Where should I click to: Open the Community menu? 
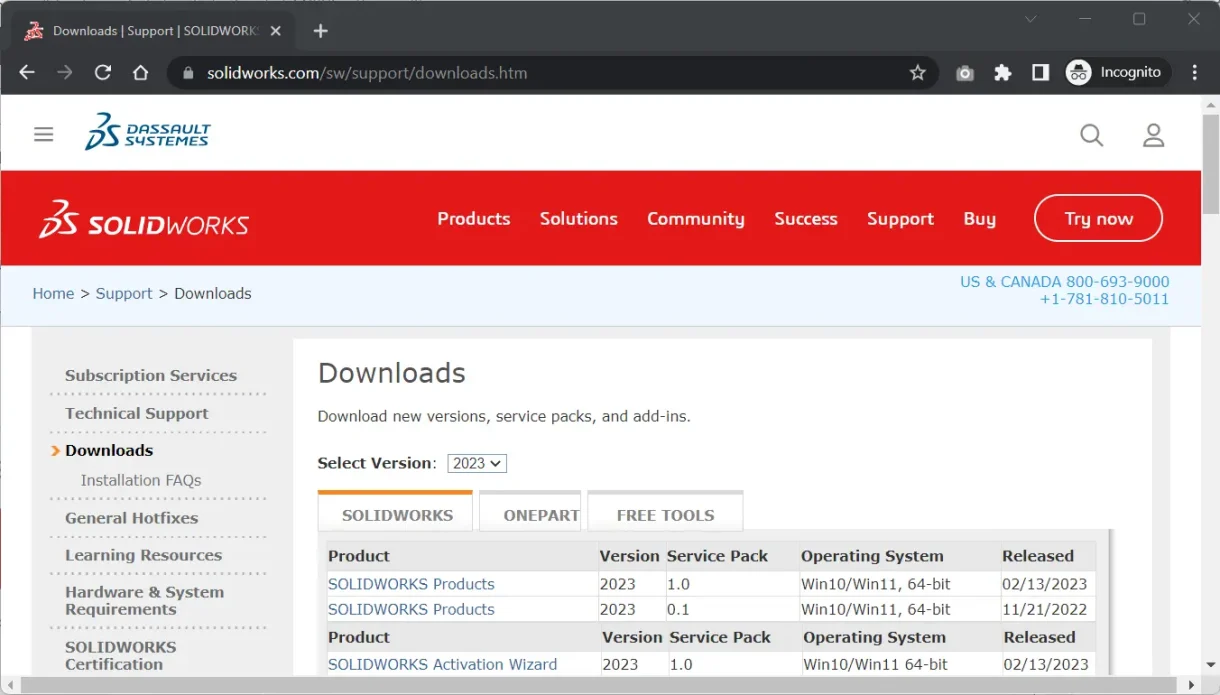click(x=696, y=219)
